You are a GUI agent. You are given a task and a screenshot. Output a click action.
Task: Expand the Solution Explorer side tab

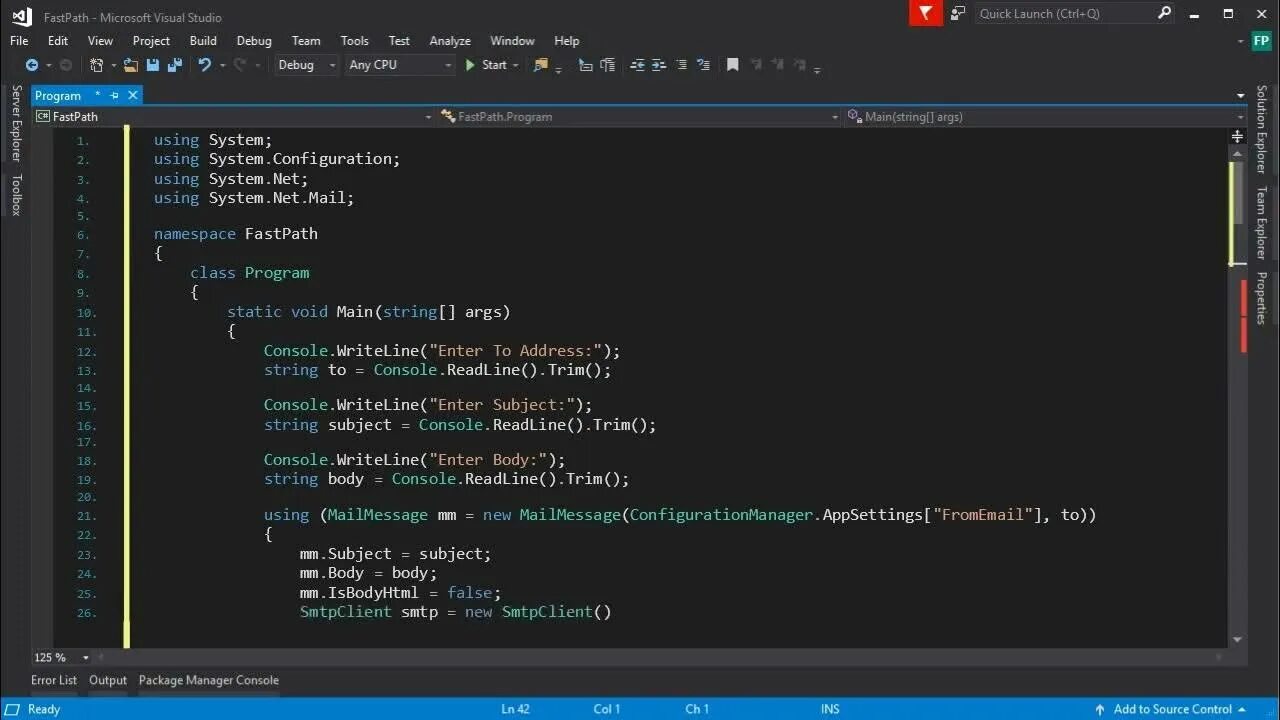[x=1261, y=129]
